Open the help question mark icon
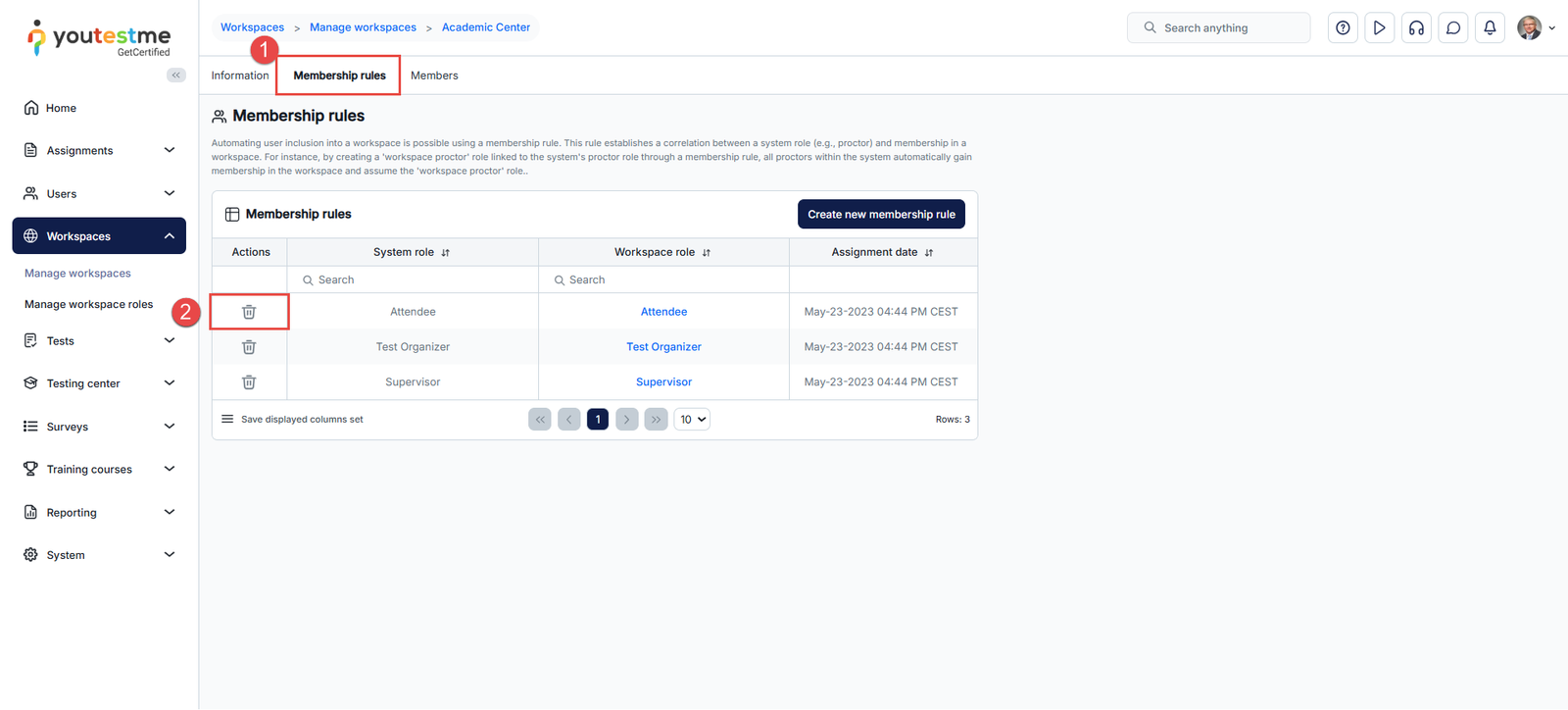This screenshot has height=710, width=1568. (1343, 28)
